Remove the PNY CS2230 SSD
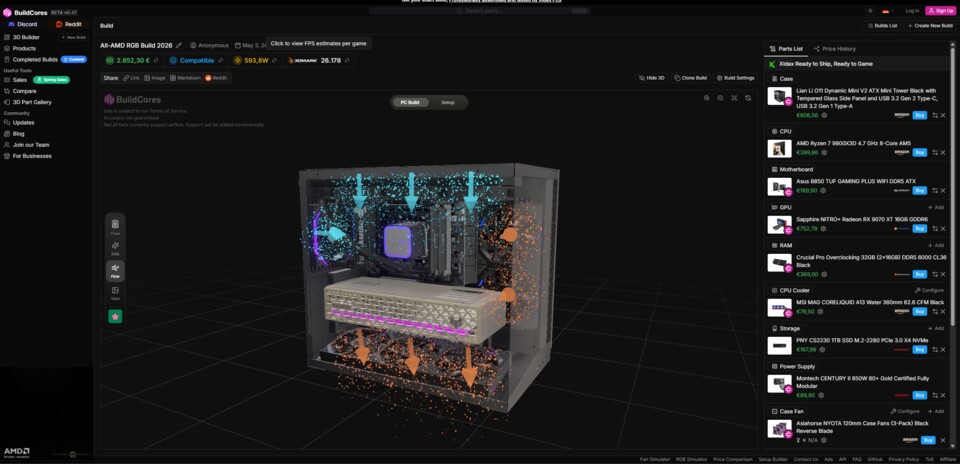960x464 pixels. coord(943,350)
